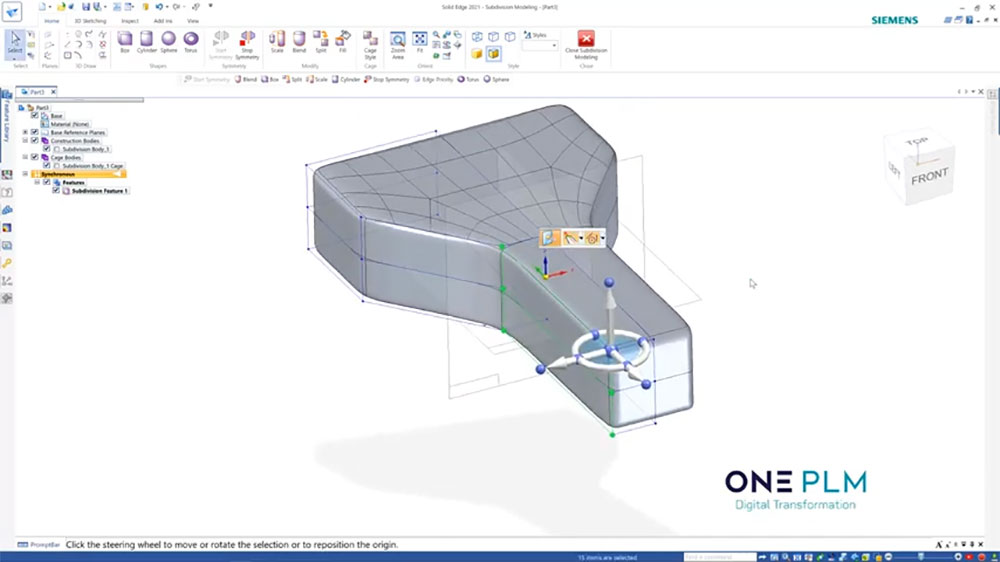Activate the Scale tool in Modify group
Image resolution: width=1000 pixels, height=562 pixels.
[277, 42]
